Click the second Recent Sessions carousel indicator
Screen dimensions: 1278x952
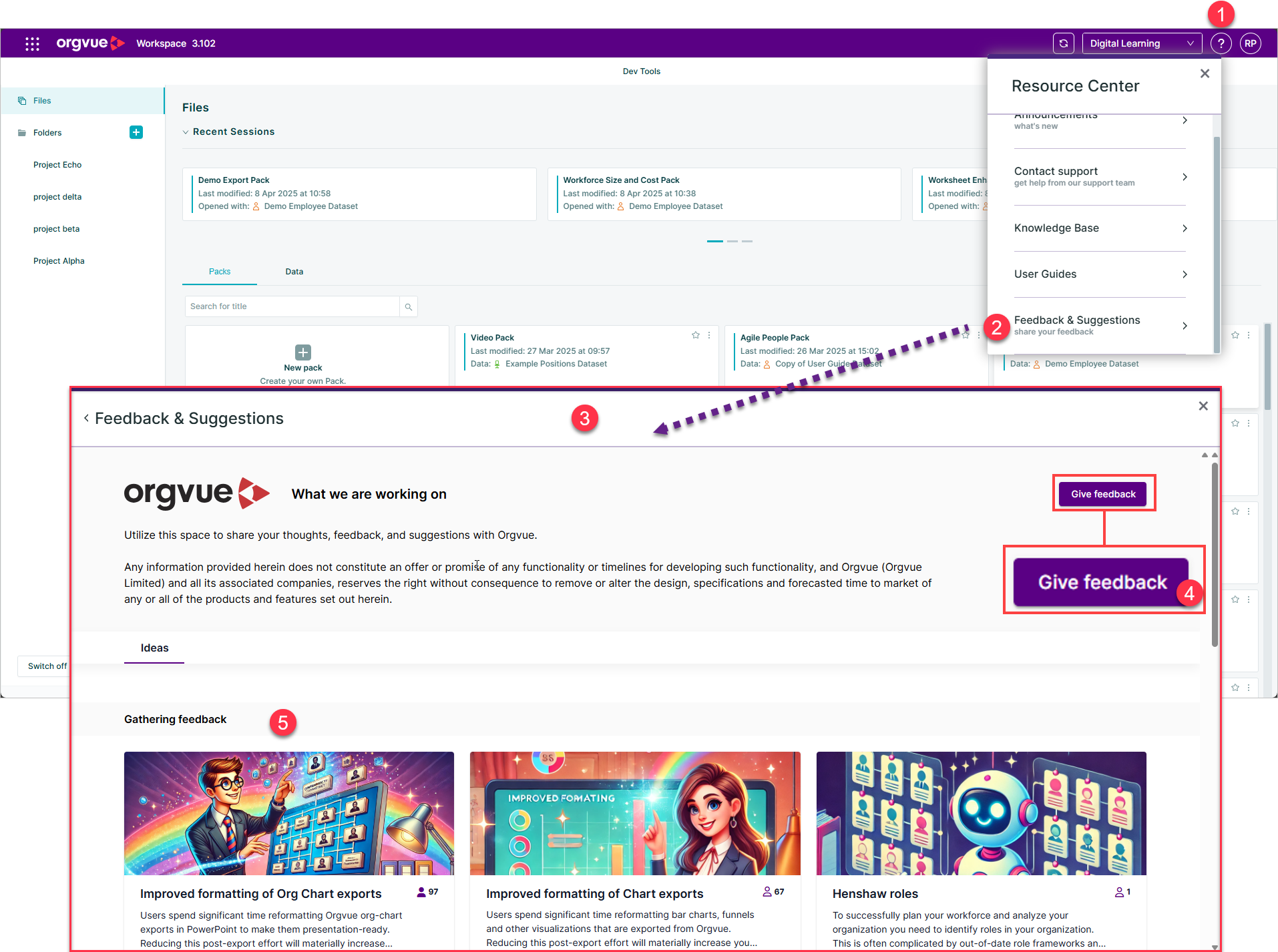(x=732, y=241)
